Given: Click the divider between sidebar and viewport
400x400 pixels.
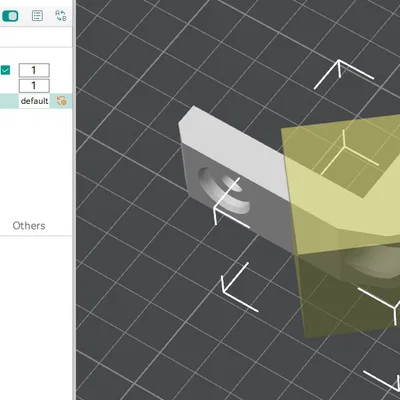Looking at the screenshot, I should click(x=74, y=200).
